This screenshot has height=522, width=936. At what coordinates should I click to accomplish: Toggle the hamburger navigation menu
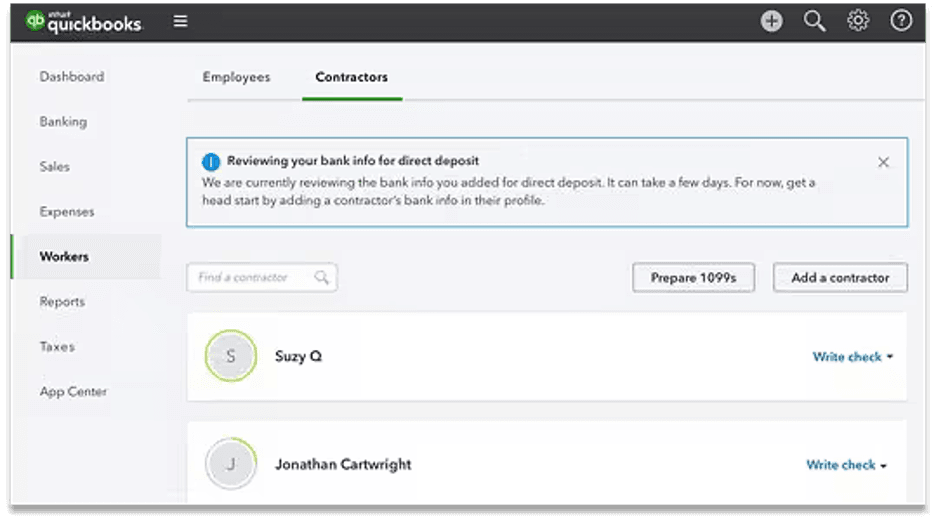pyautogui.click(x=180, y=21)
